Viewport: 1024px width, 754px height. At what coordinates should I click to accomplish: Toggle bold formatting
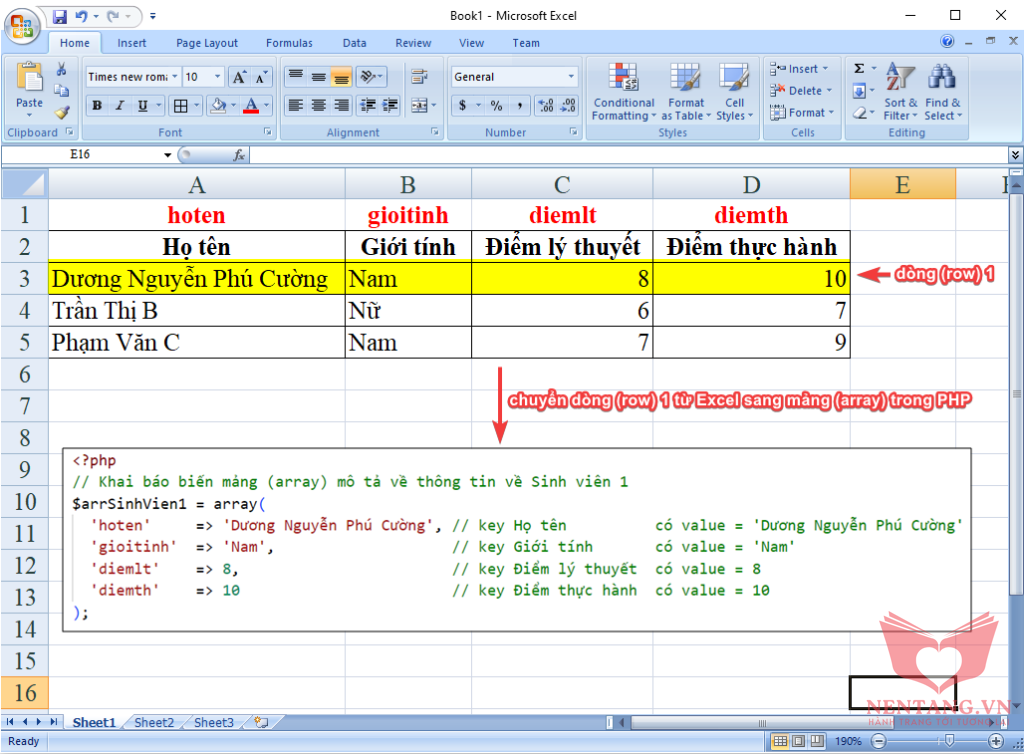[97, 106]
